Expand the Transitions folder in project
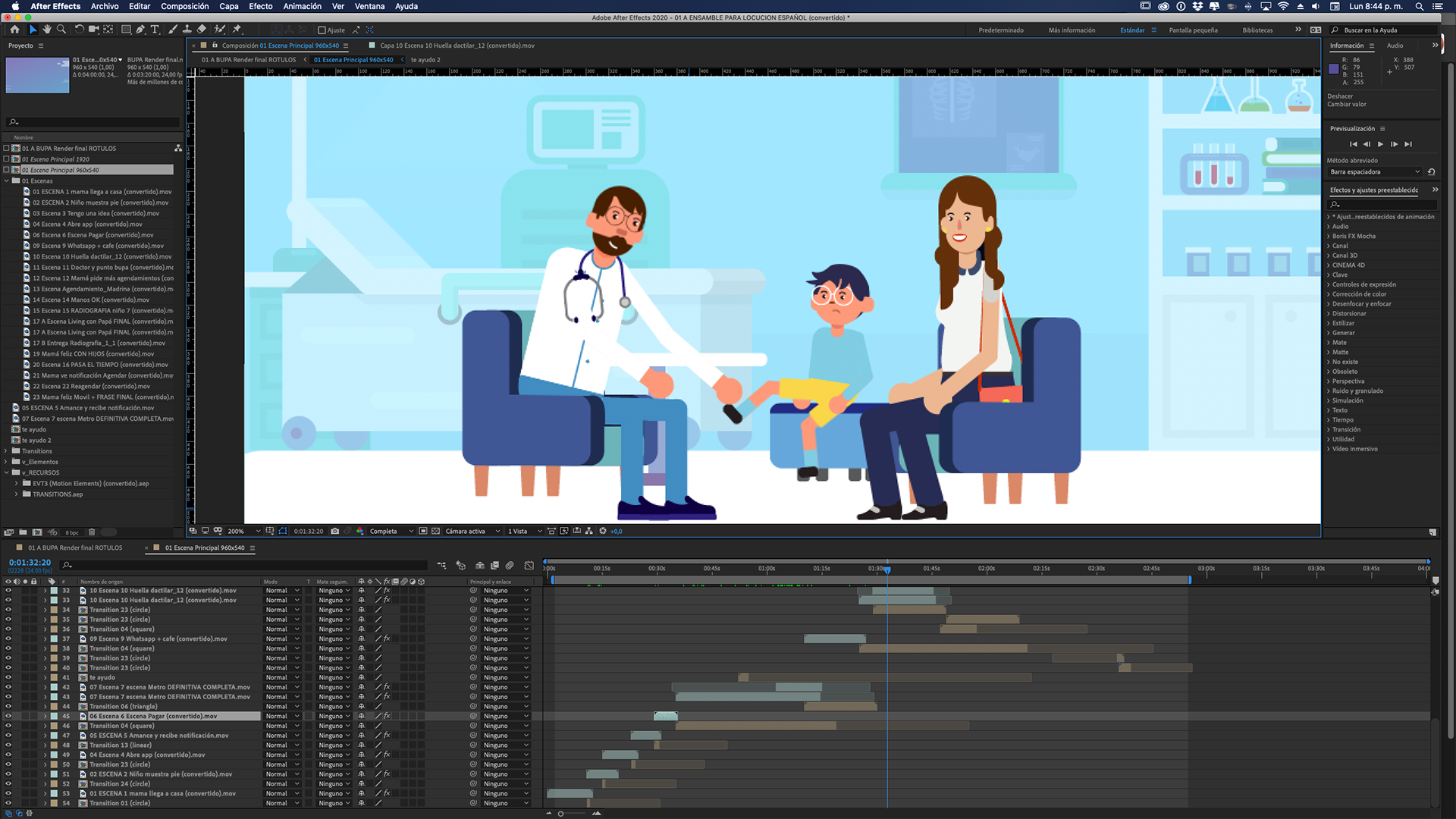 [6, 451]
